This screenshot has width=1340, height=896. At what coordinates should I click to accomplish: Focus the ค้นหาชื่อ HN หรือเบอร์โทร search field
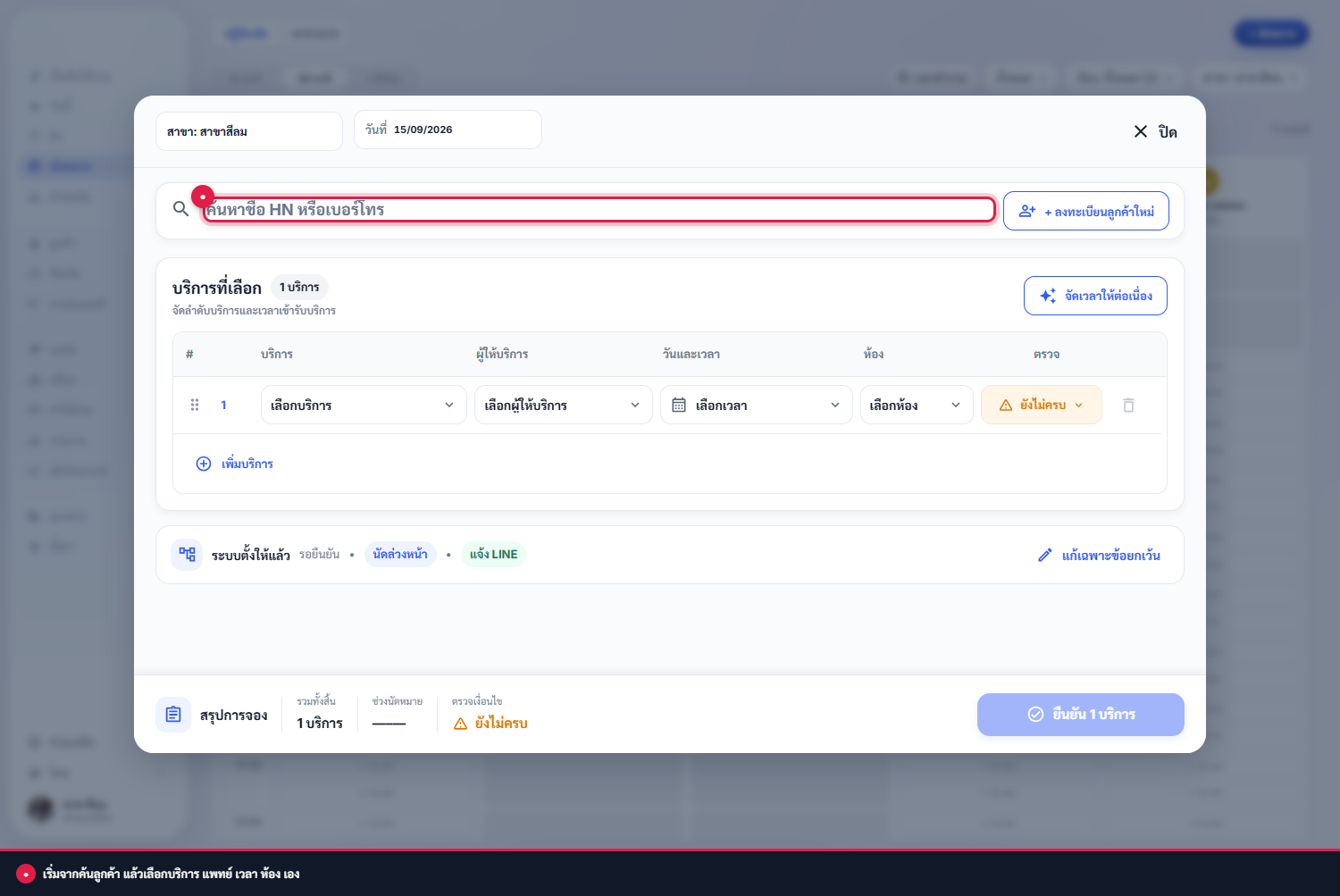click(599, 210)
